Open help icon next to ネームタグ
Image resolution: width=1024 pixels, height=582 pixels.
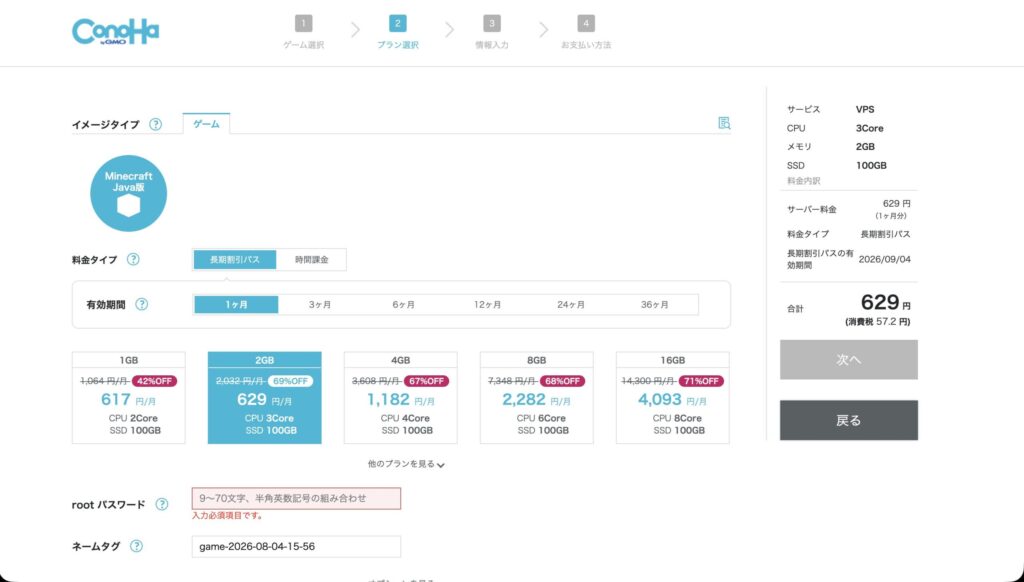(x=136, y=546)
